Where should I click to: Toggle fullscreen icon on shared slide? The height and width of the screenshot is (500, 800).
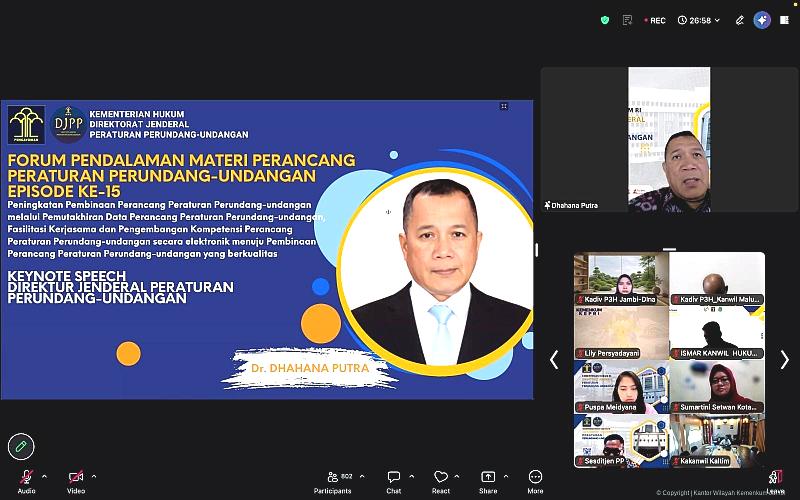pyautogui.click(x=504, y=106)
